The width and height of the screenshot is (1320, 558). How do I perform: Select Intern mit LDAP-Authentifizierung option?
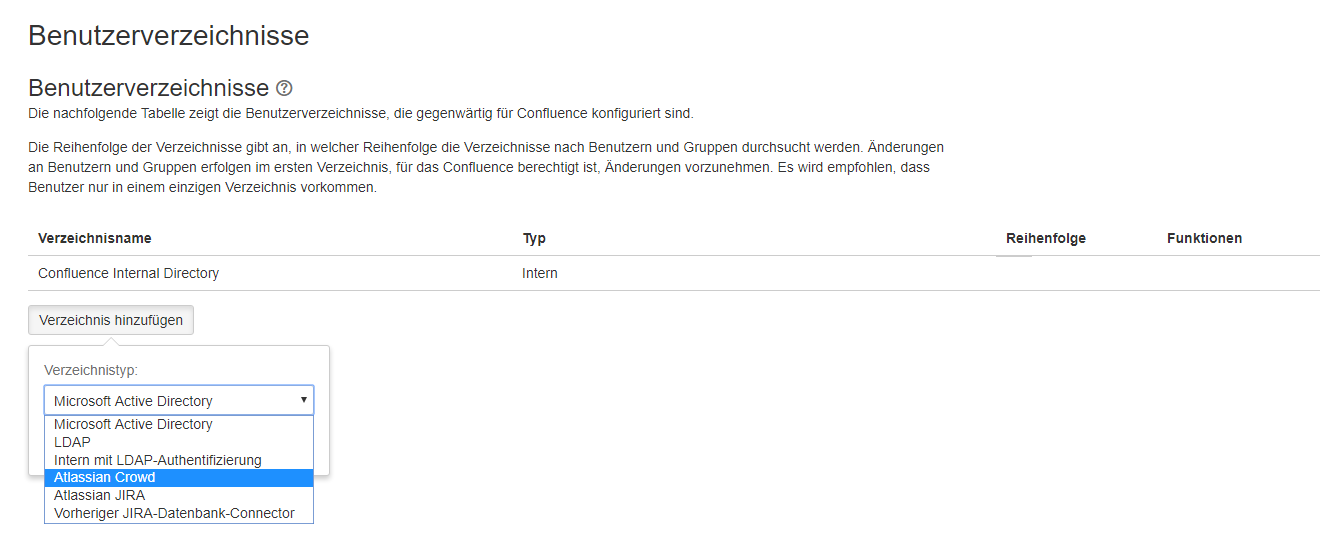coord(157,460)
